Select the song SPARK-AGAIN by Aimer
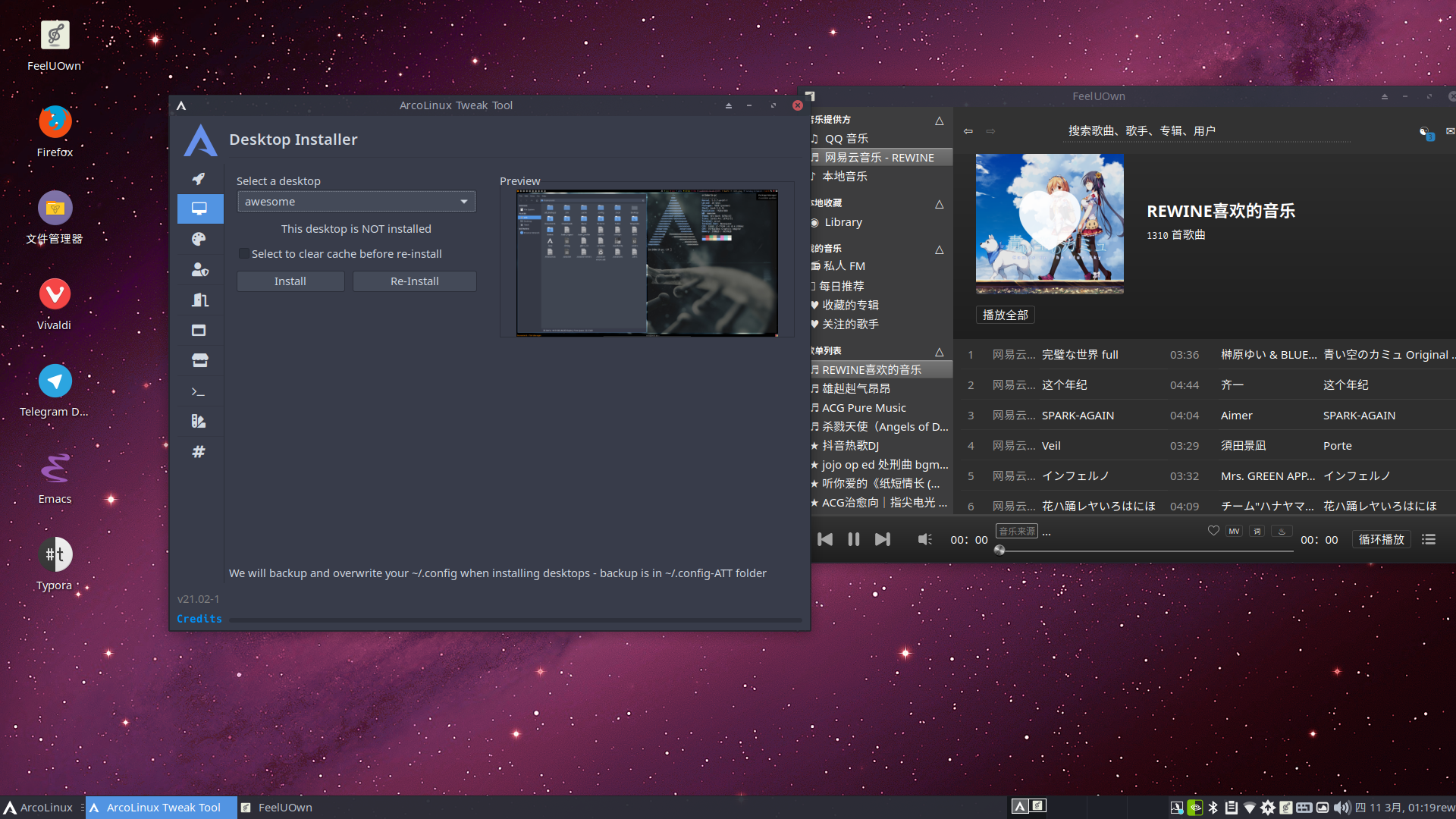The height and width of the screenshot is (819, 1456). pyautogui.click(x=1209, y=416)
